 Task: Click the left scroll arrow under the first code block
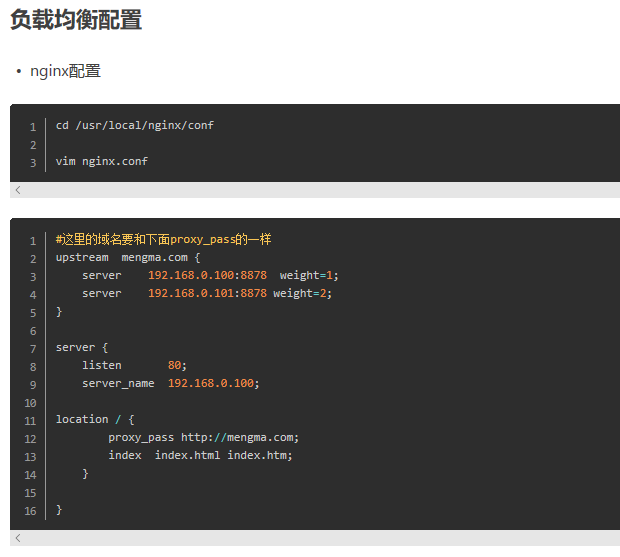pos(18,190)
